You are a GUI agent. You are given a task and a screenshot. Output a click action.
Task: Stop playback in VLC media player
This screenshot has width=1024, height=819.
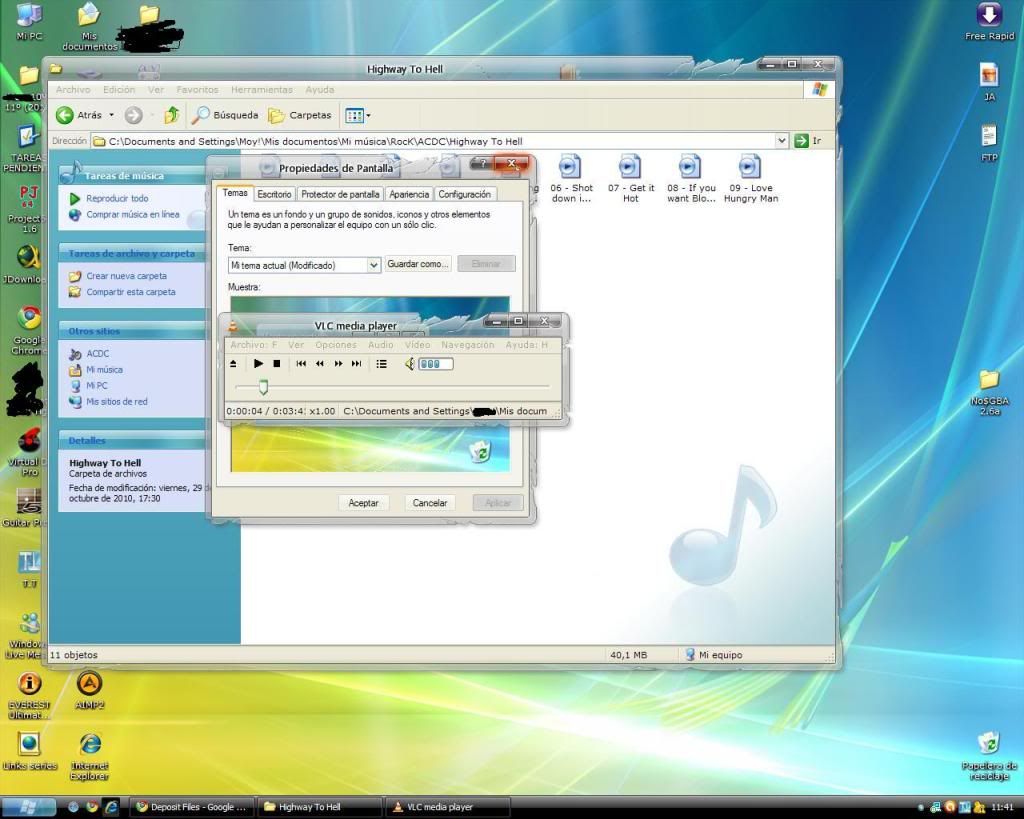pos(277,364)
